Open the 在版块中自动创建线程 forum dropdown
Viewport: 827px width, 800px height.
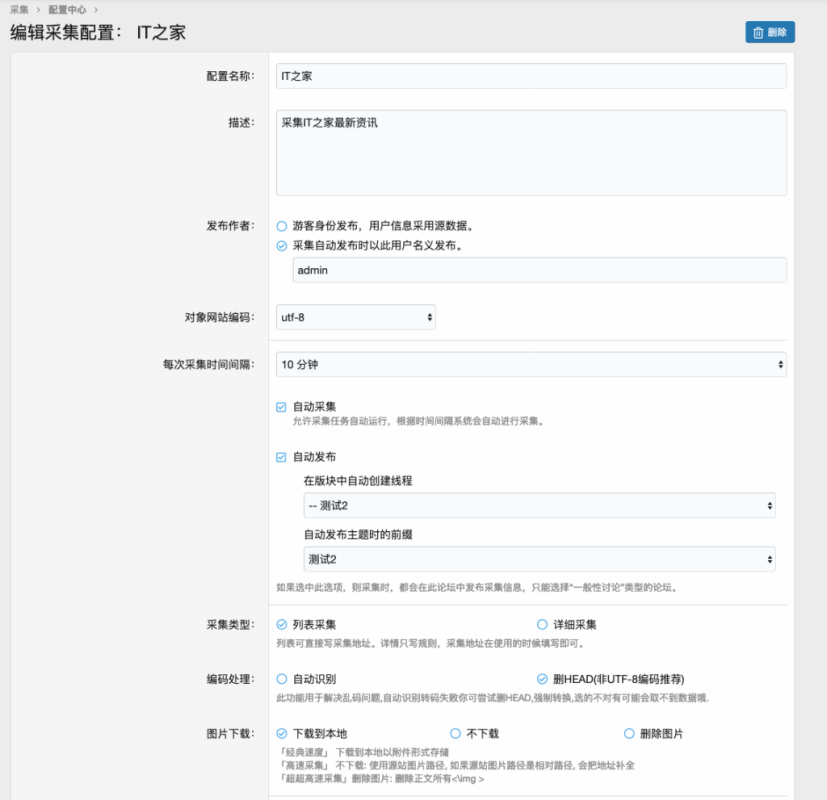(x=539, y=506)
